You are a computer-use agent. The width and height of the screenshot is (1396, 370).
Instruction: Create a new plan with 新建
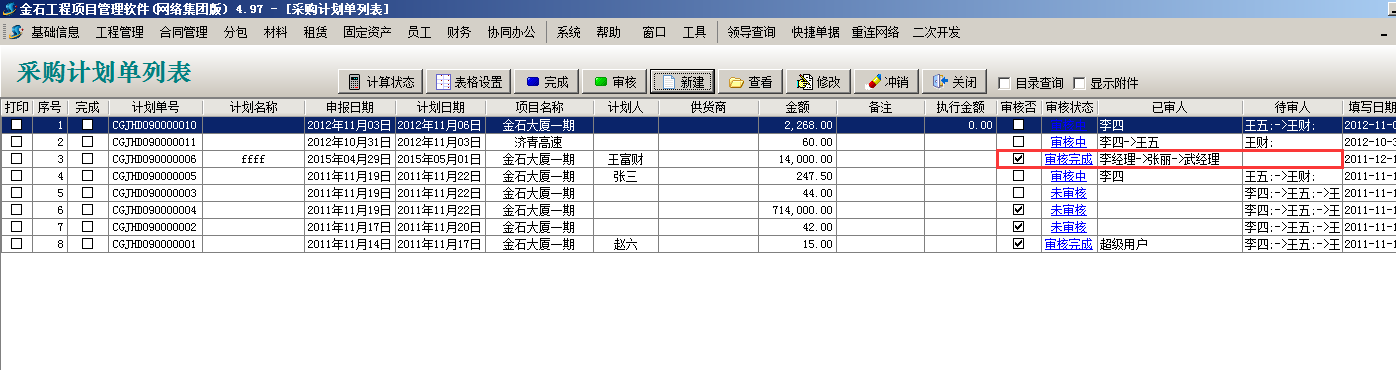683,82
